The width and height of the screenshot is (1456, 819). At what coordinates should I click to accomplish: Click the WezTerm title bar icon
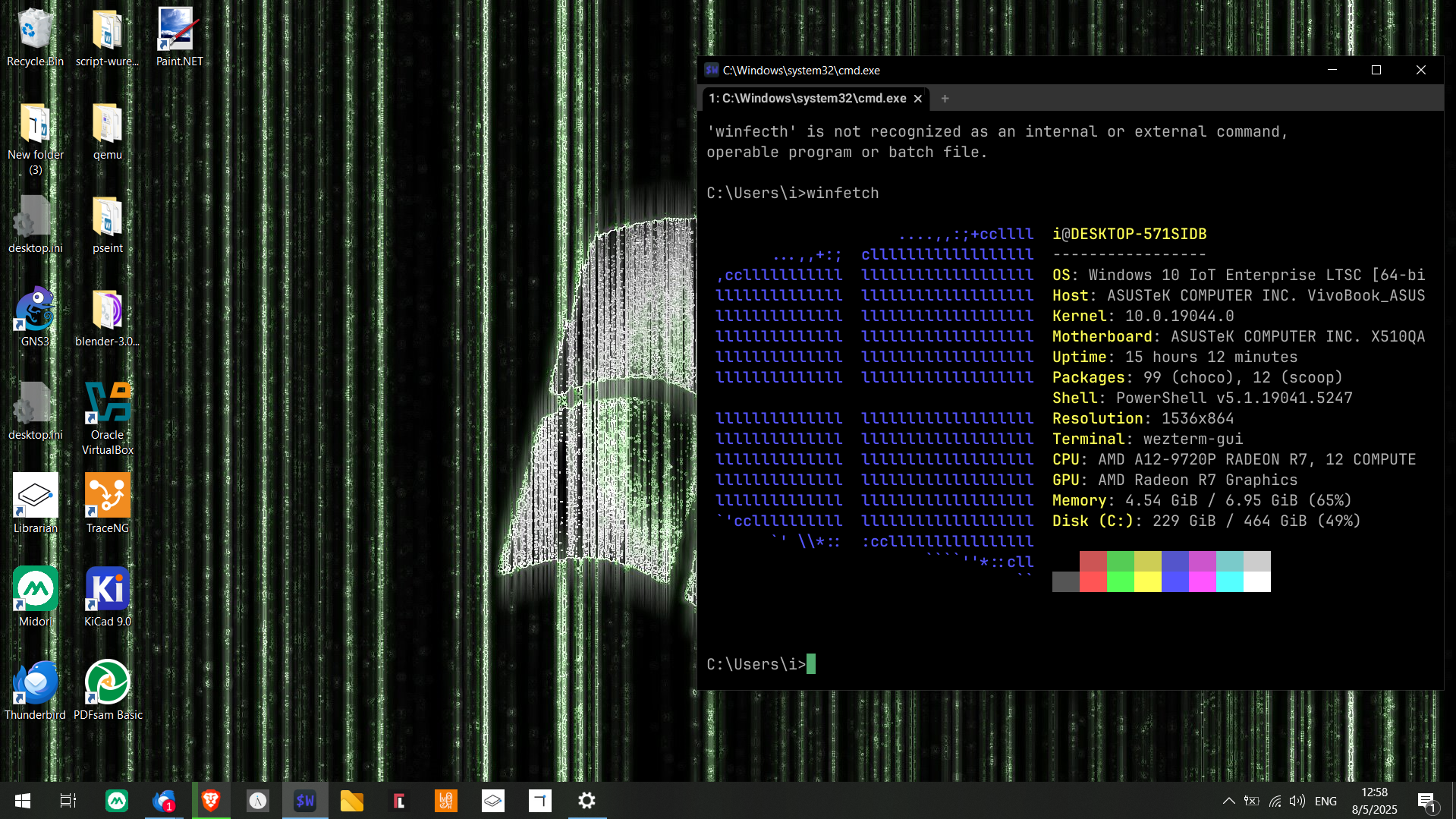[x=712, y=70]
